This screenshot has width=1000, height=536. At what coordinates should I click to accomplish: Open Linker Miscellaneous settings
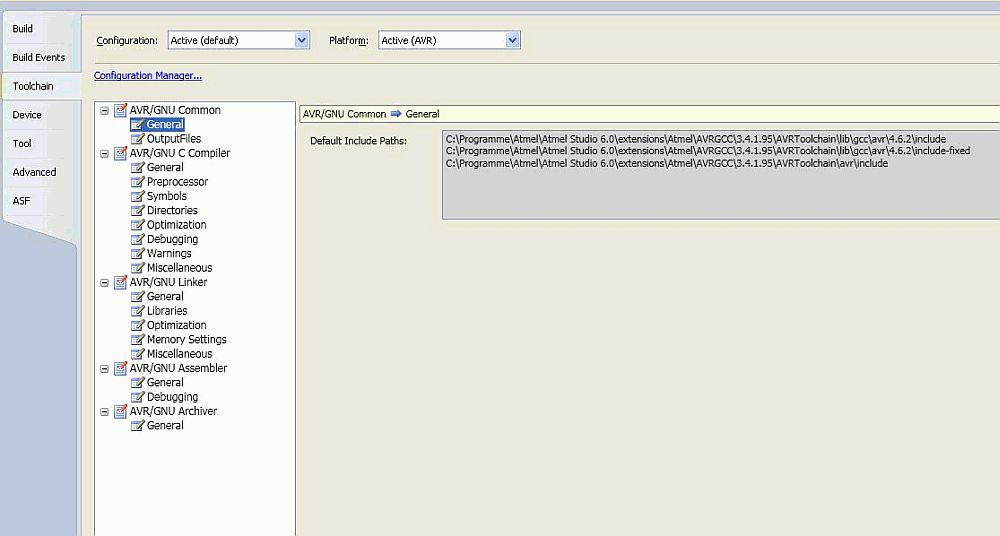(179, 354)
